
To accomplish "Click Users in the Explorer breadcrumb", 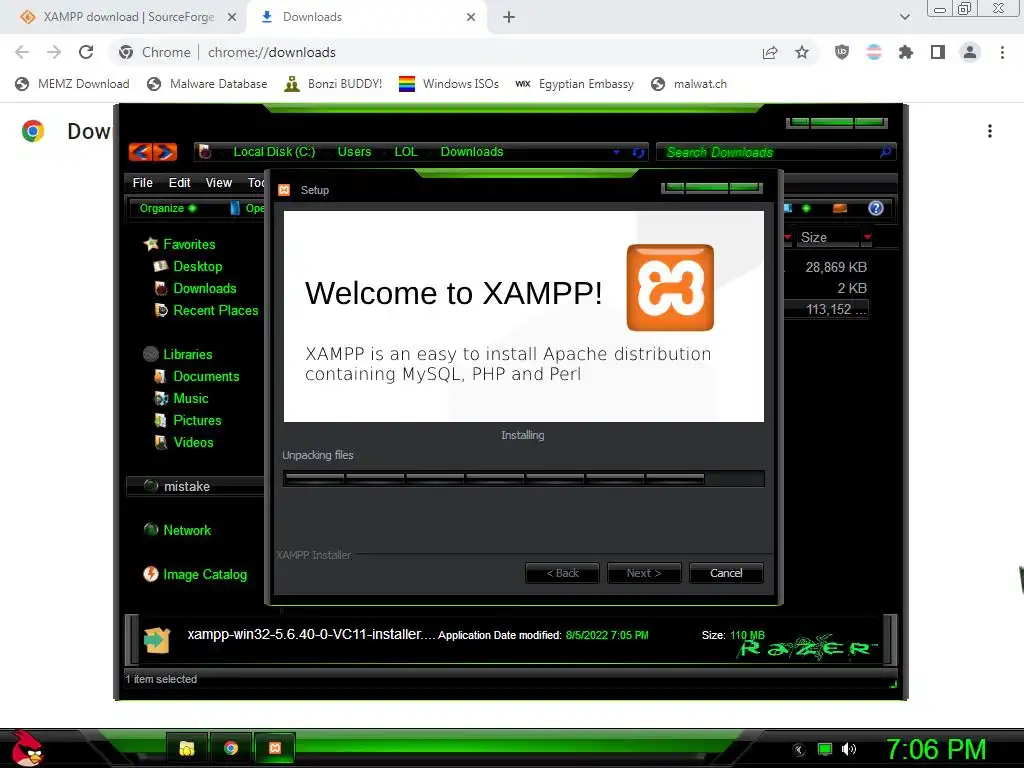I will (x=354, y=152).
